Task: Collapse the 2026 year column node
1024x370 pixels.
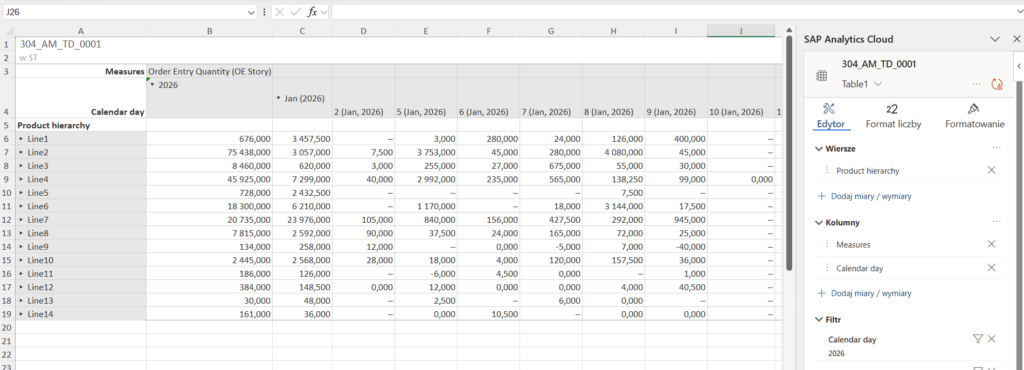Action: 152,85
